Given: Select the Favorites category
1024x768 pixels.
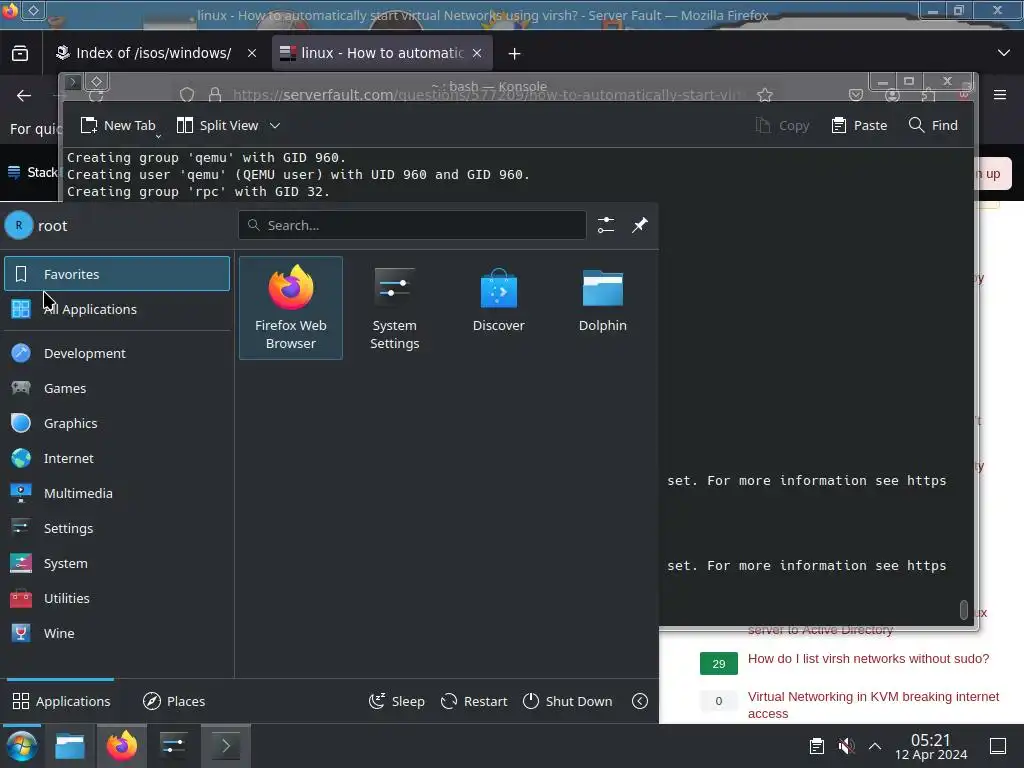Looking at the screenshot, I should click(x=117, y=274).
